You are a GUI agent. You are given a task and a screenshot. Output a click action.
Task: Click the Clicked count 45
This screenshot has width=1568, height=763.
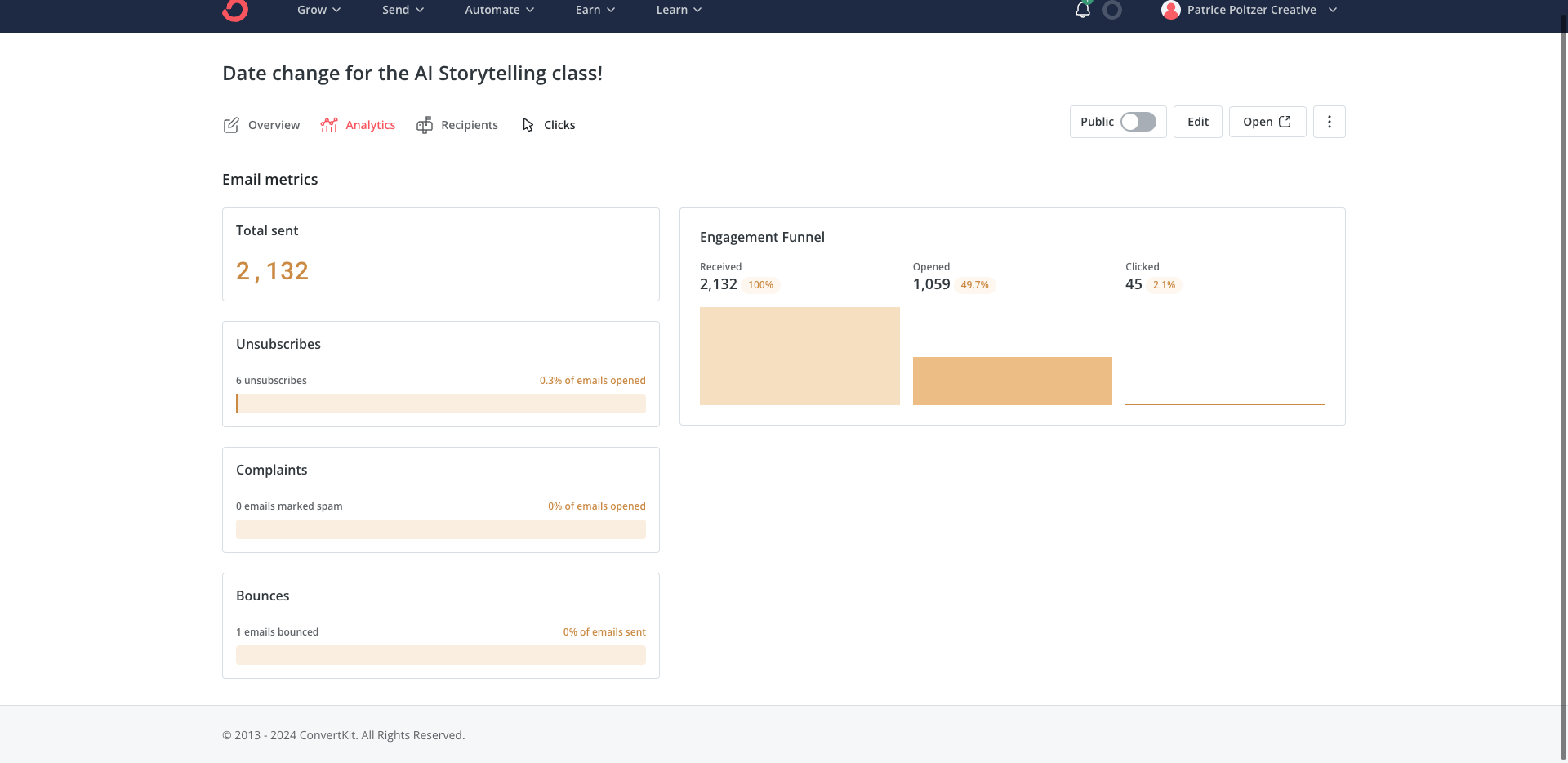click(1134, 284)
